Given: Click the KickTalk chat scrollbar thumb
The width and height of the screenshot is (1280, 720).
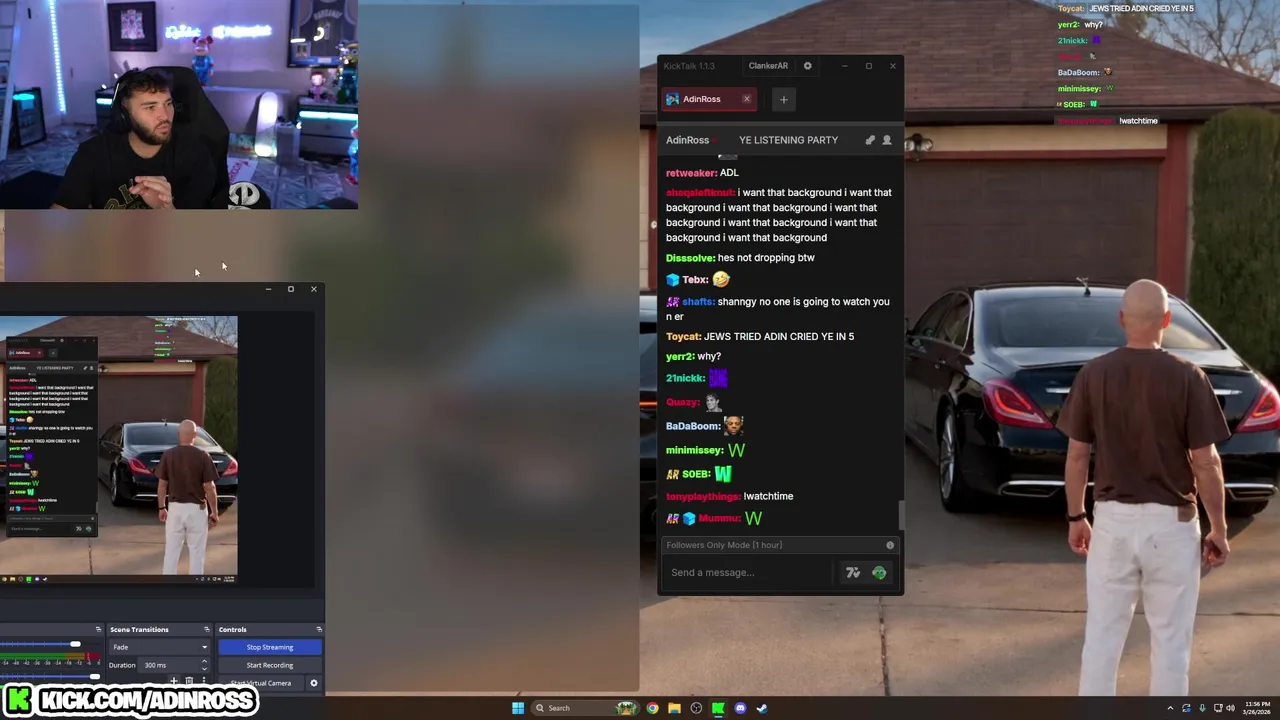Looking at the screenshot, I should pyautogui.click(x=900, y=514).
